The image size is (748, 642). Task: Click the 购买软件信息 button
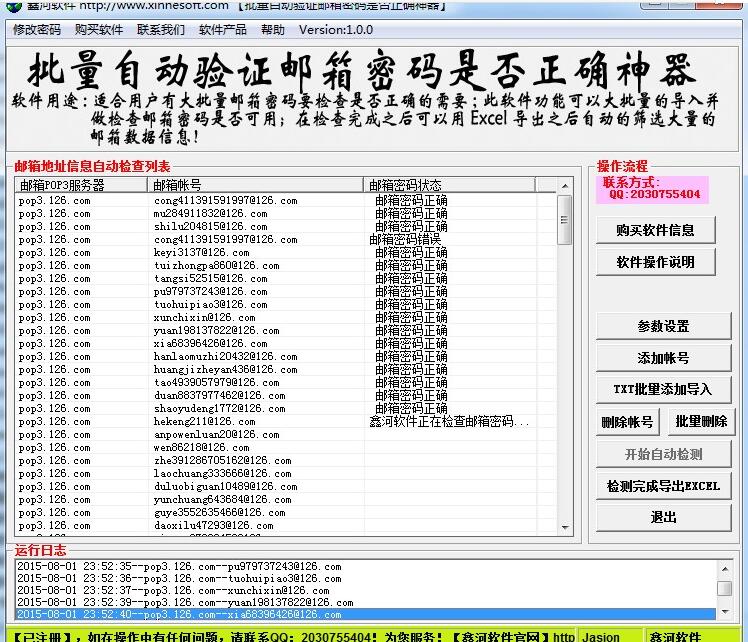point(655,229)
